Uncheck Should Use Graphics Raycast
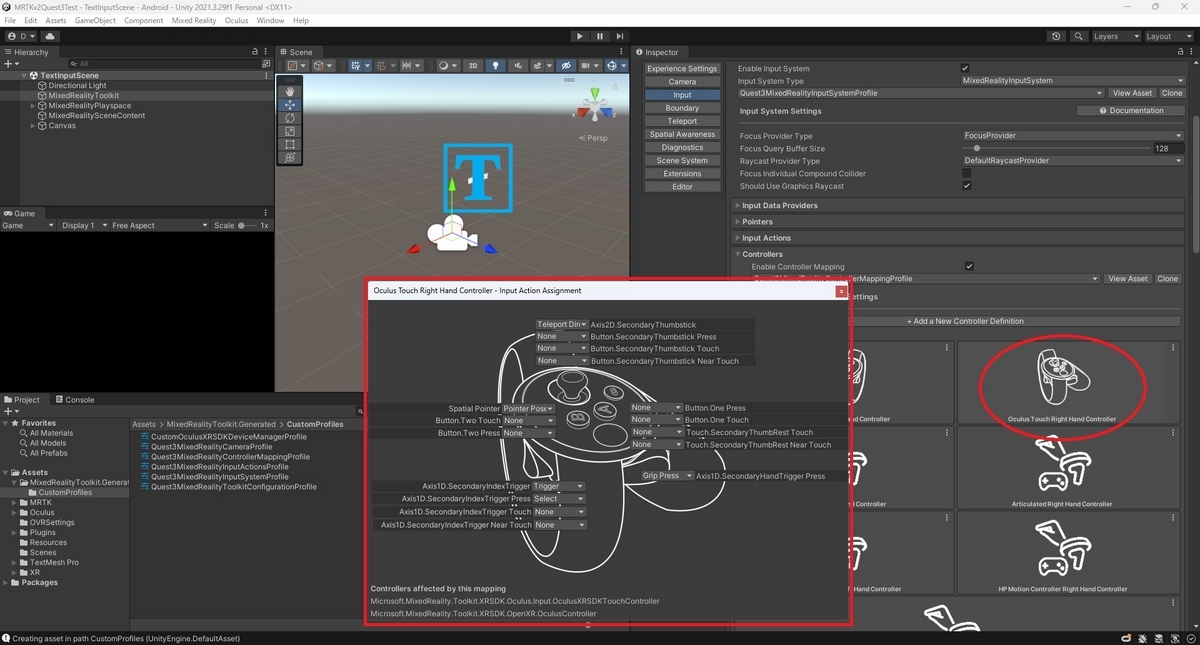This screenshot has height=645, width=1200. (x=966, y=186)
